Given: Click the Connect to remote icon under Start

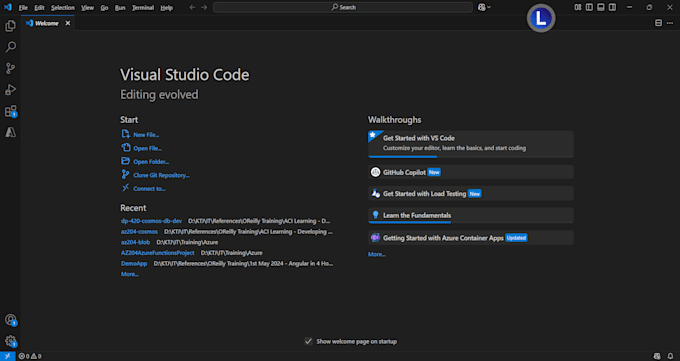Looking at the screenshot, I should click(x=125, y=188).
